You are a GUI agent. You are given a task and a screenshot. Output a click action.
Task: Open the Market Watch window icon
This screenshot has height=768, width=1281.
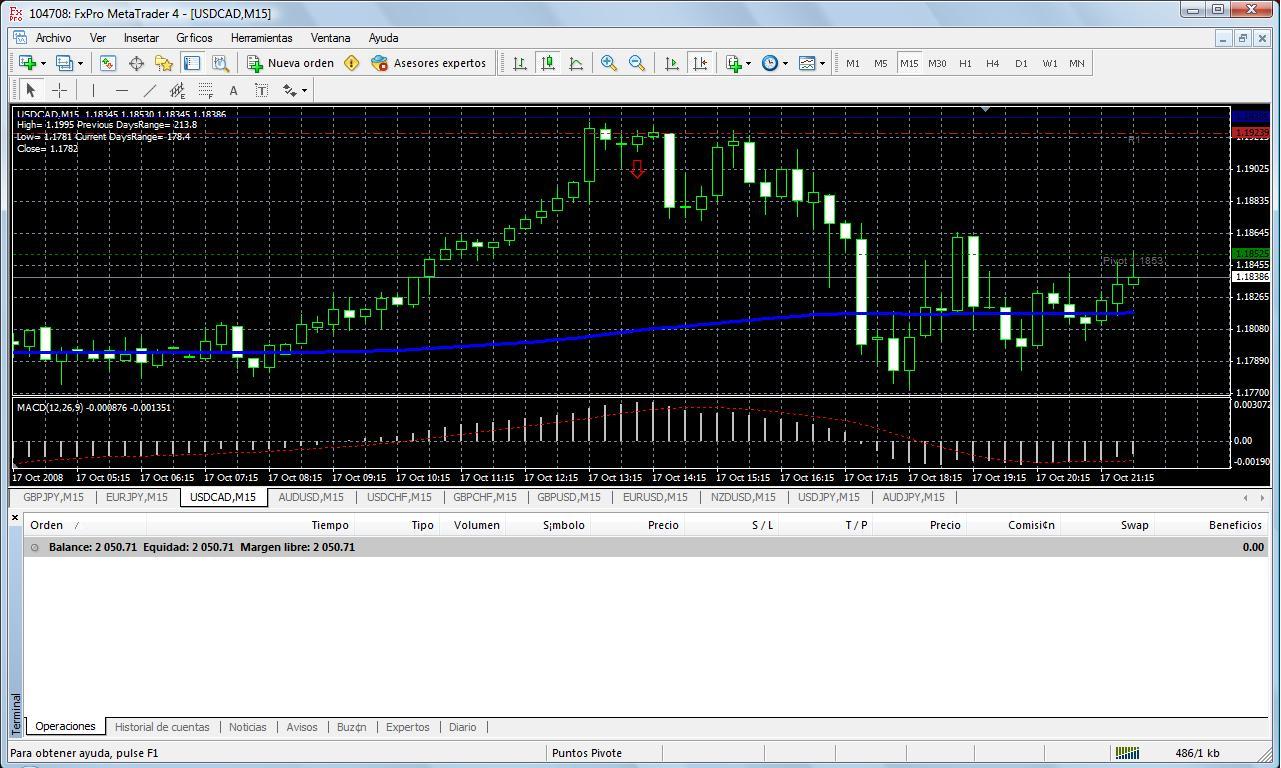pos(108,63)
